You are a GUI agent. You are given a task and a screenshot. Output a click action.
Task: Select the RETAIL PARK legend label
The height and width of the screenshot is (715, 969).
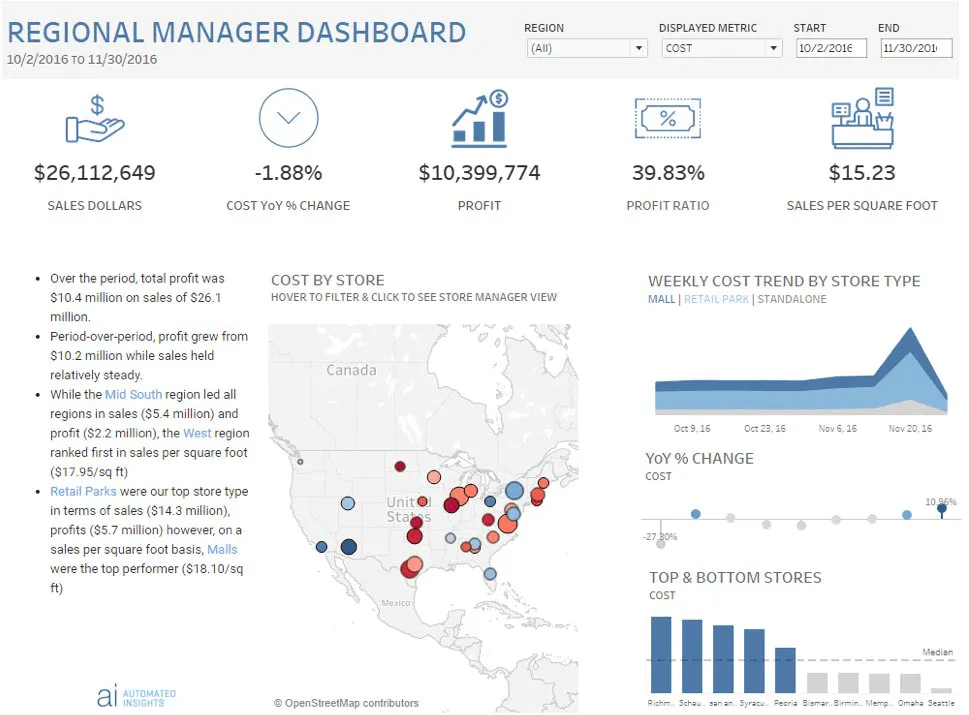(716, 299)
